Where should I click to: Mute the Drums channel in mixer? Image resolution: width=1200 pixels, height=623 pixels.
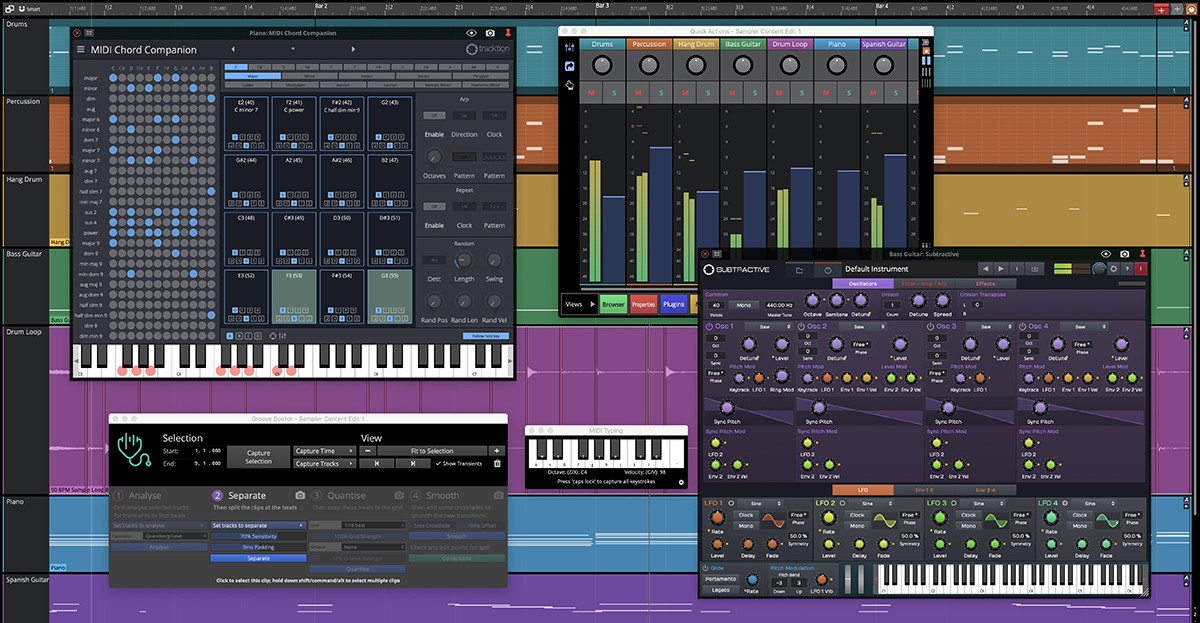click(592, 93)
